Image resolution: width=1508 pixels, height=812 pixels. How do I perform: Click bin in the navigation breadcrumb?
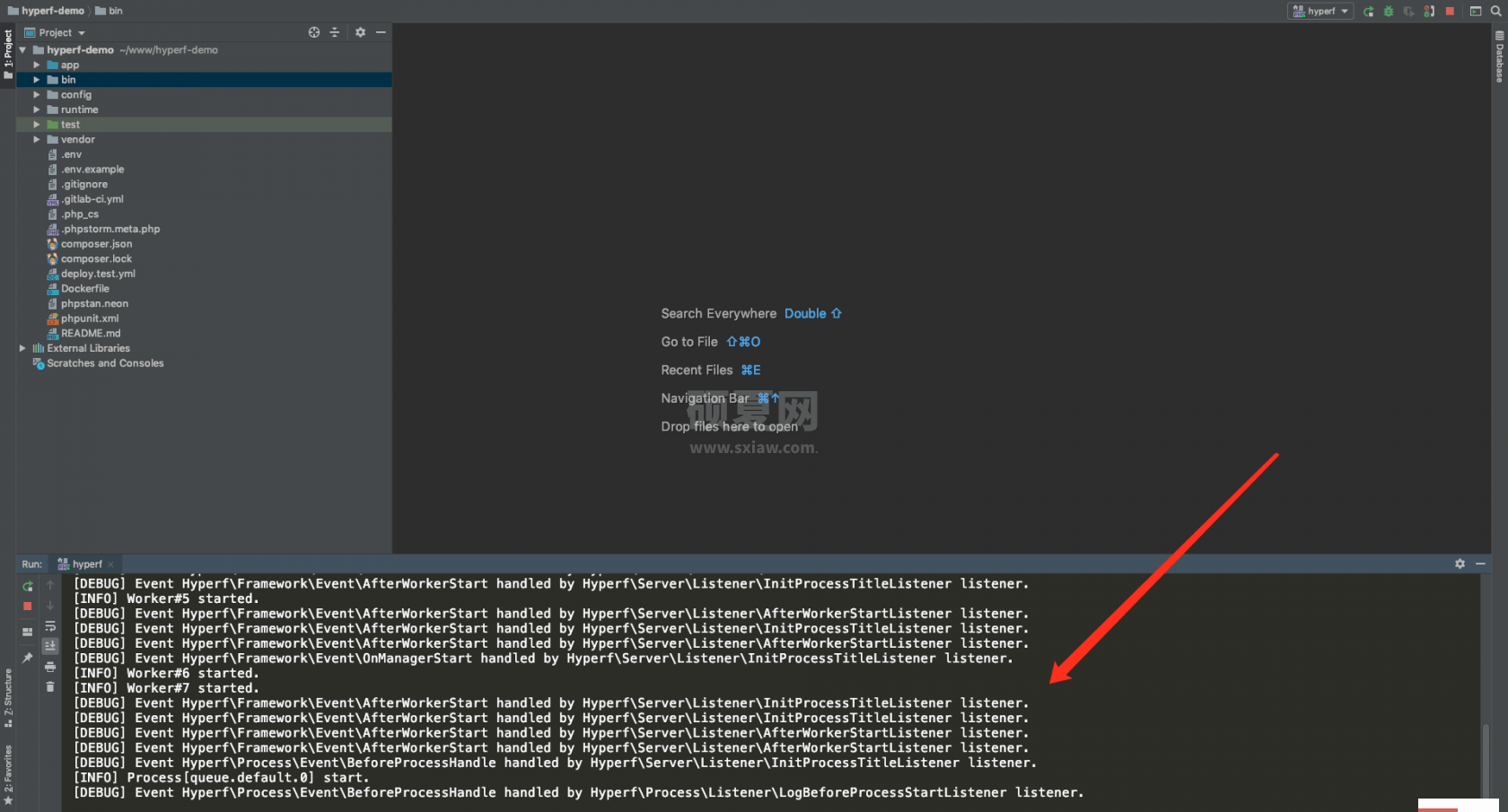[110, 11]
